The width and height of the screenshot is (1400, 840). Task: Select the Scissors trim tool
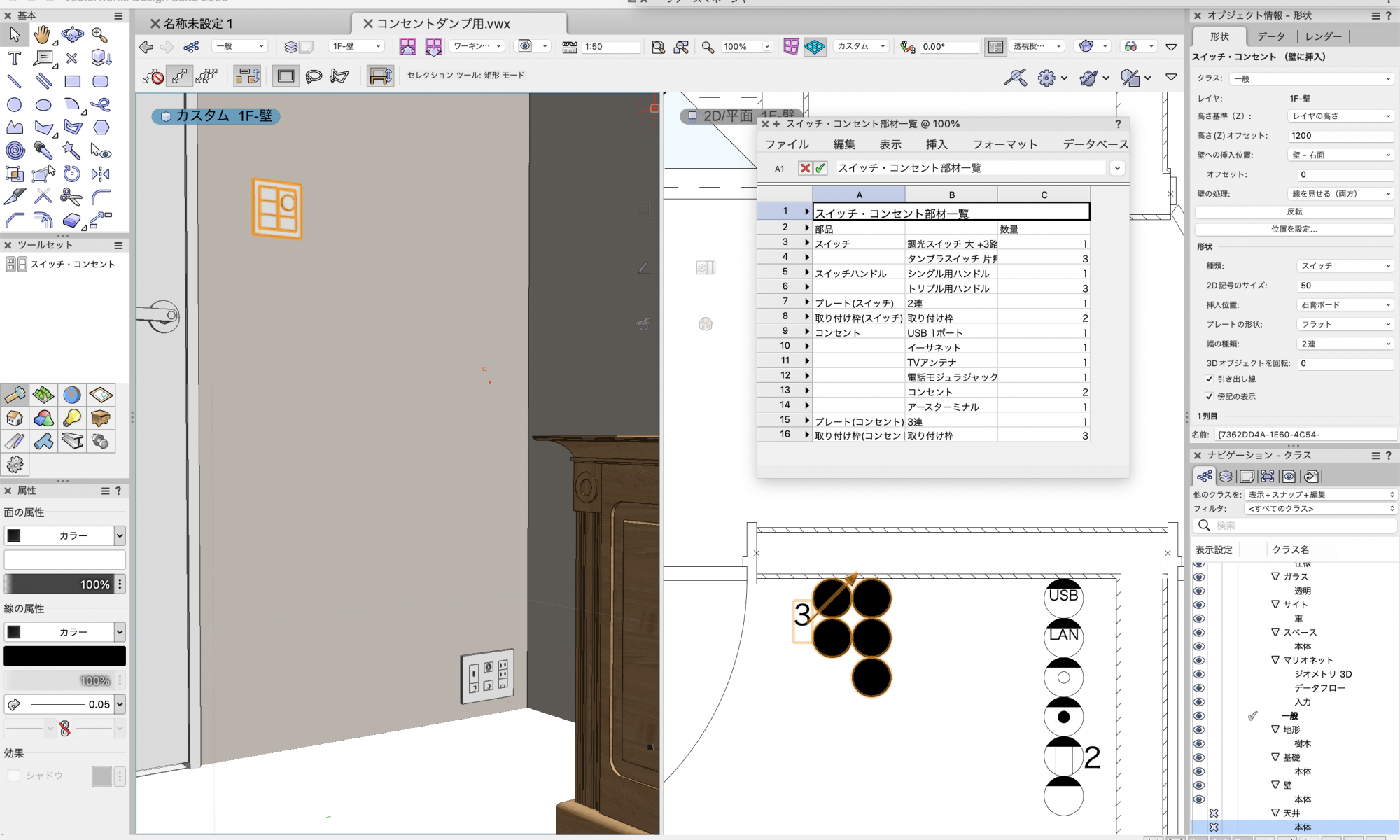pyautogui.click(x=71, y=197)
